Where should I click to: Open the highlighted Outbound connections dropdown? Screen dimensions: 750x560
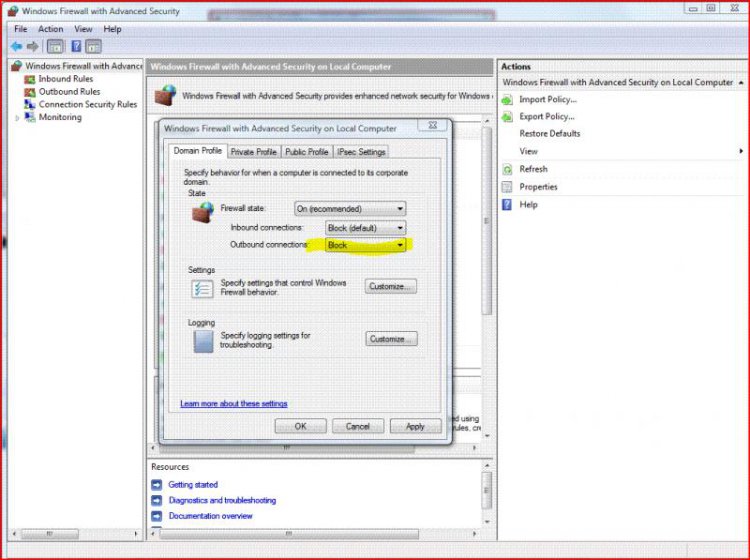pos(366,245)
